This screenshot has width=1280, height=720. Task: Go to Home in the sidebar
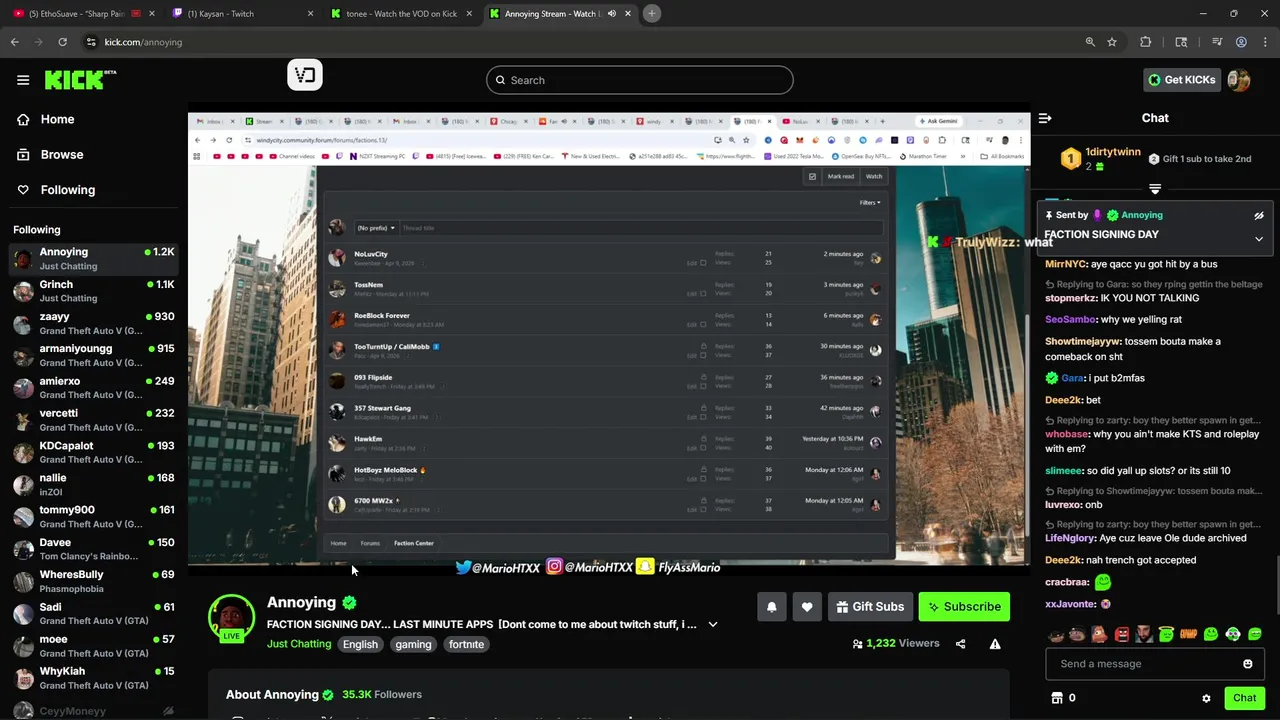(x=57, y=119)
